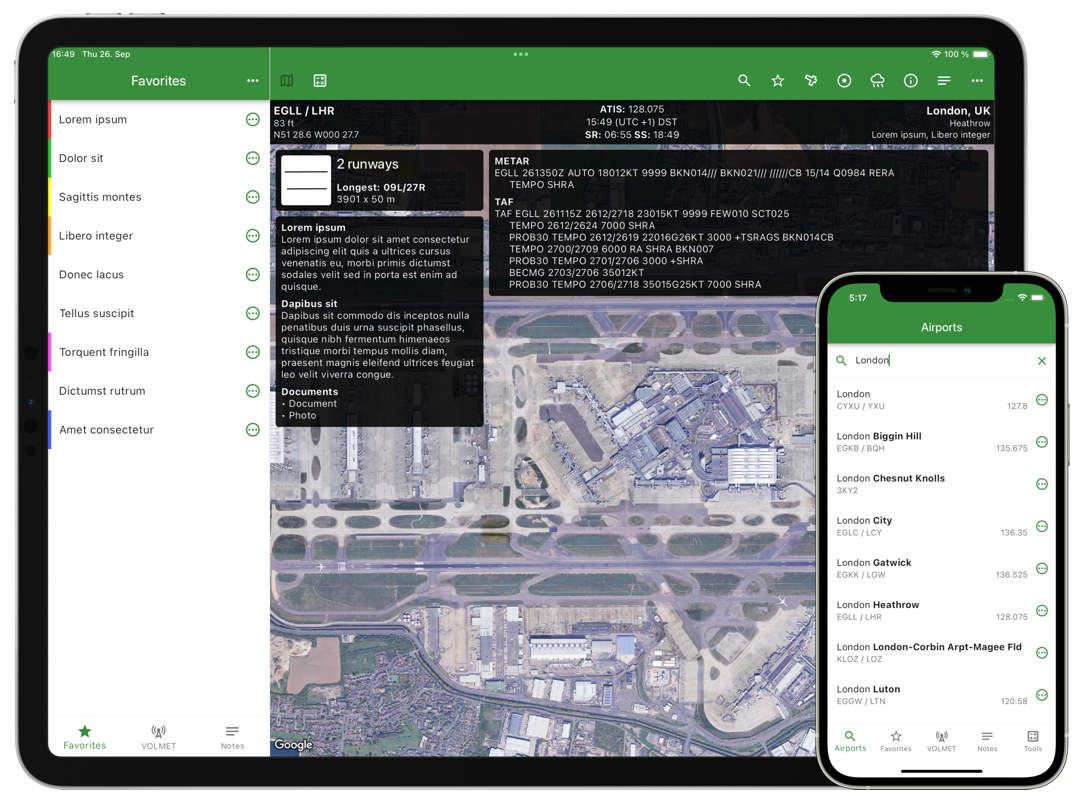
Task: Open Favorites header ellipsis menu
Action: click(x=252, y=80)
